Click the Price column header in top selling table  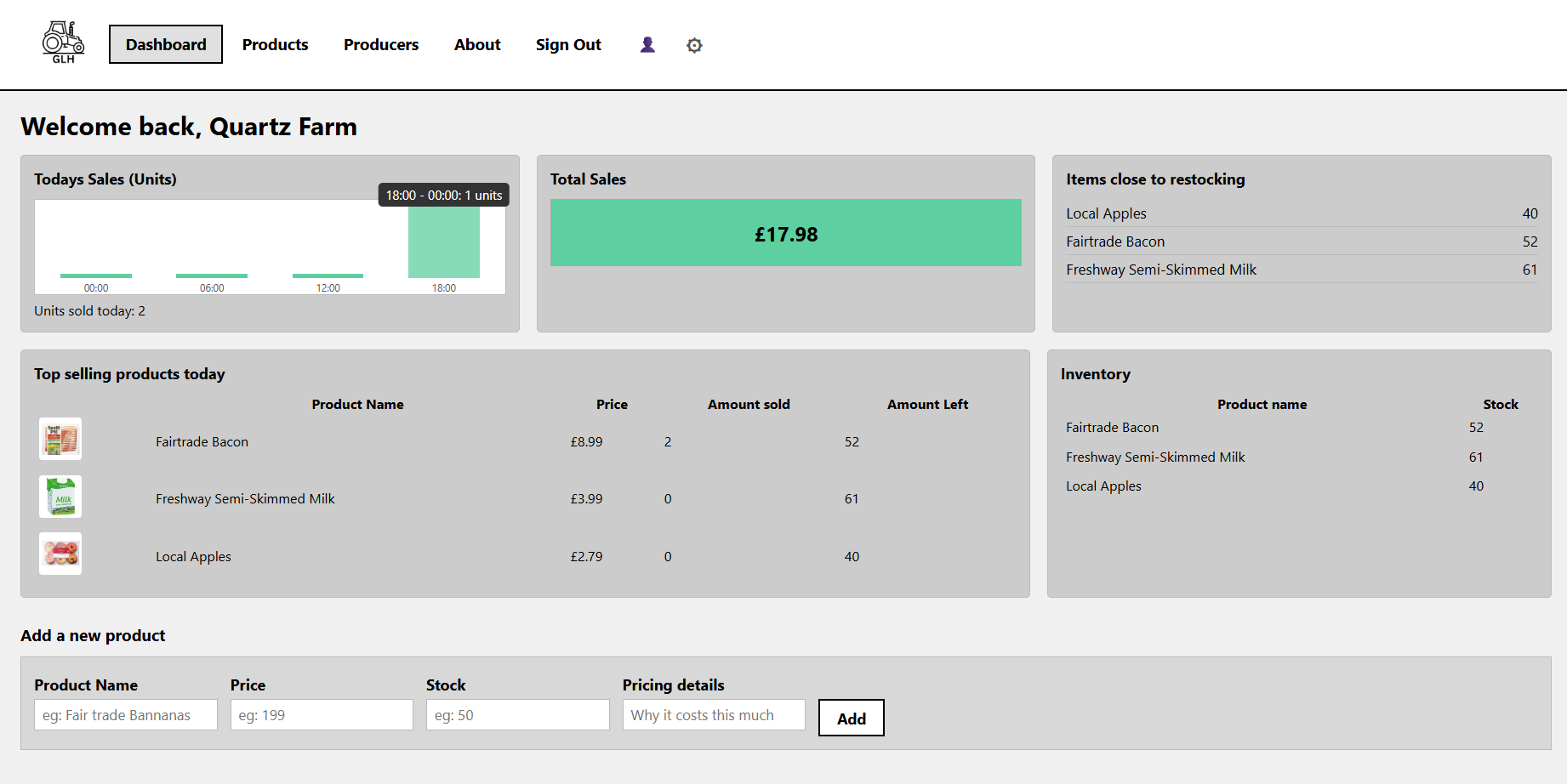[612, 405]
